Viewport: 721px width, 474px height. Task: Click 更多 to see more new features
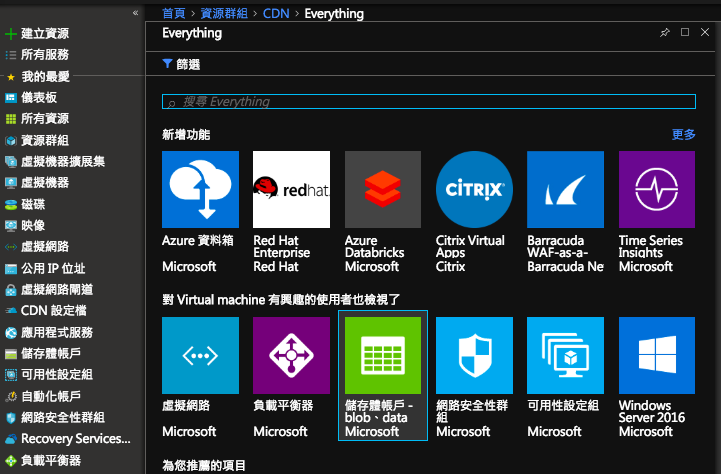(683, 134)
